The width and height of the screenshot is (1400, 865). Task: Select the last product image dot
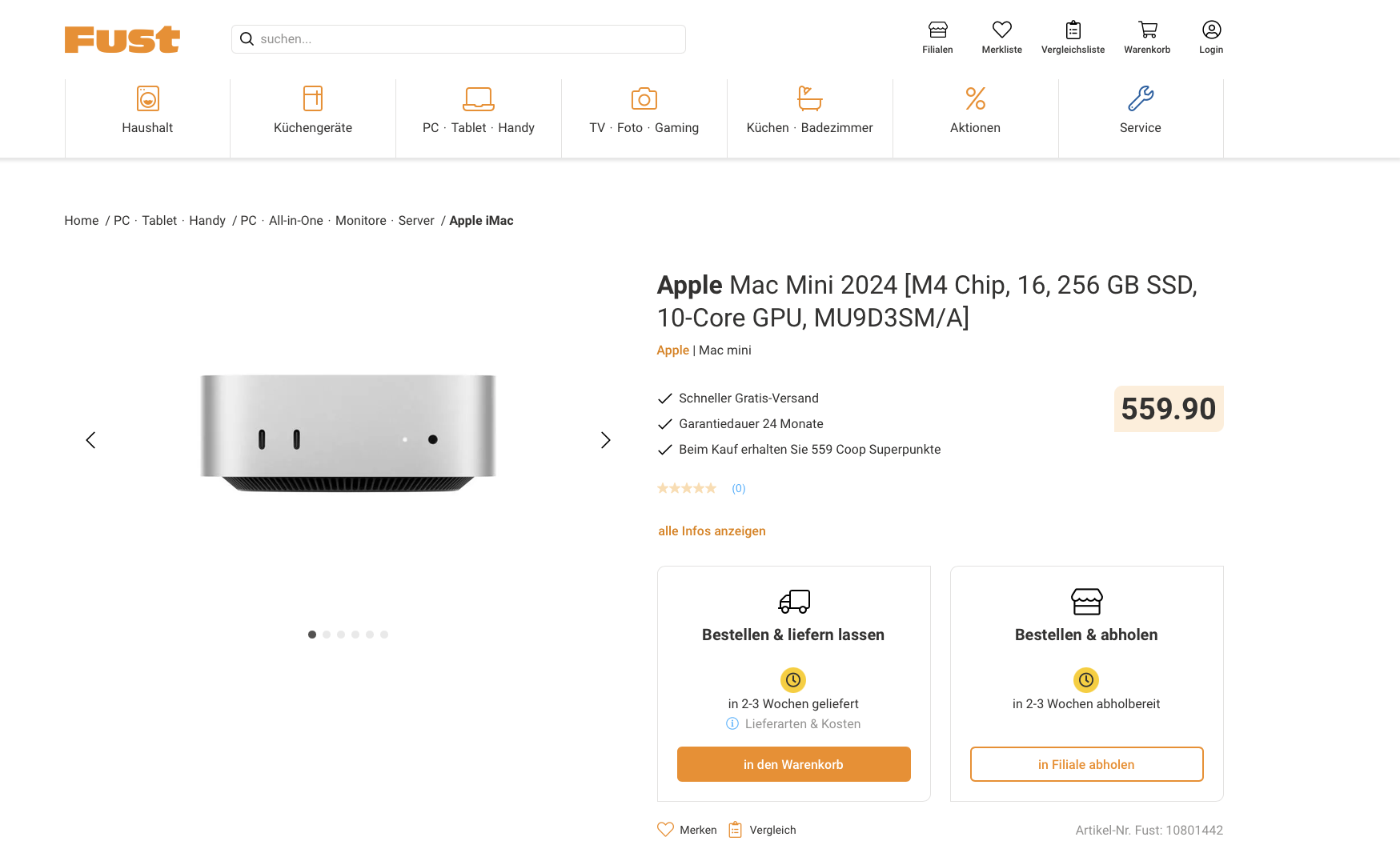tap(384, 635)
